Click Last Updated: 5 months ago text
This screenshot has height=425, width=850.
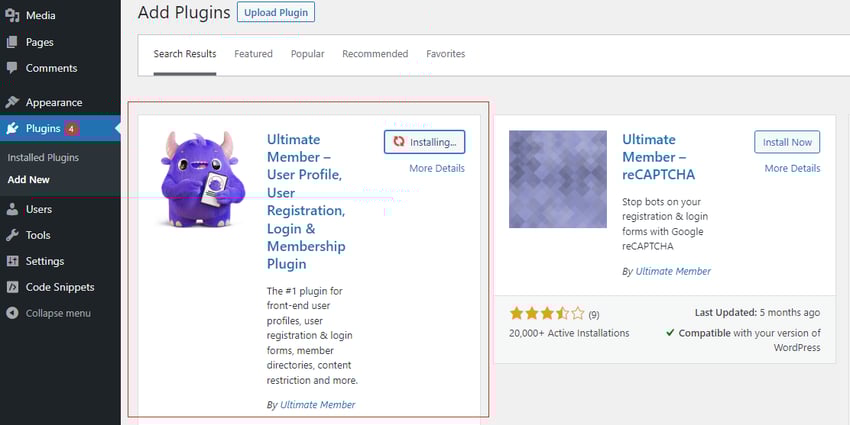point(757,313)
